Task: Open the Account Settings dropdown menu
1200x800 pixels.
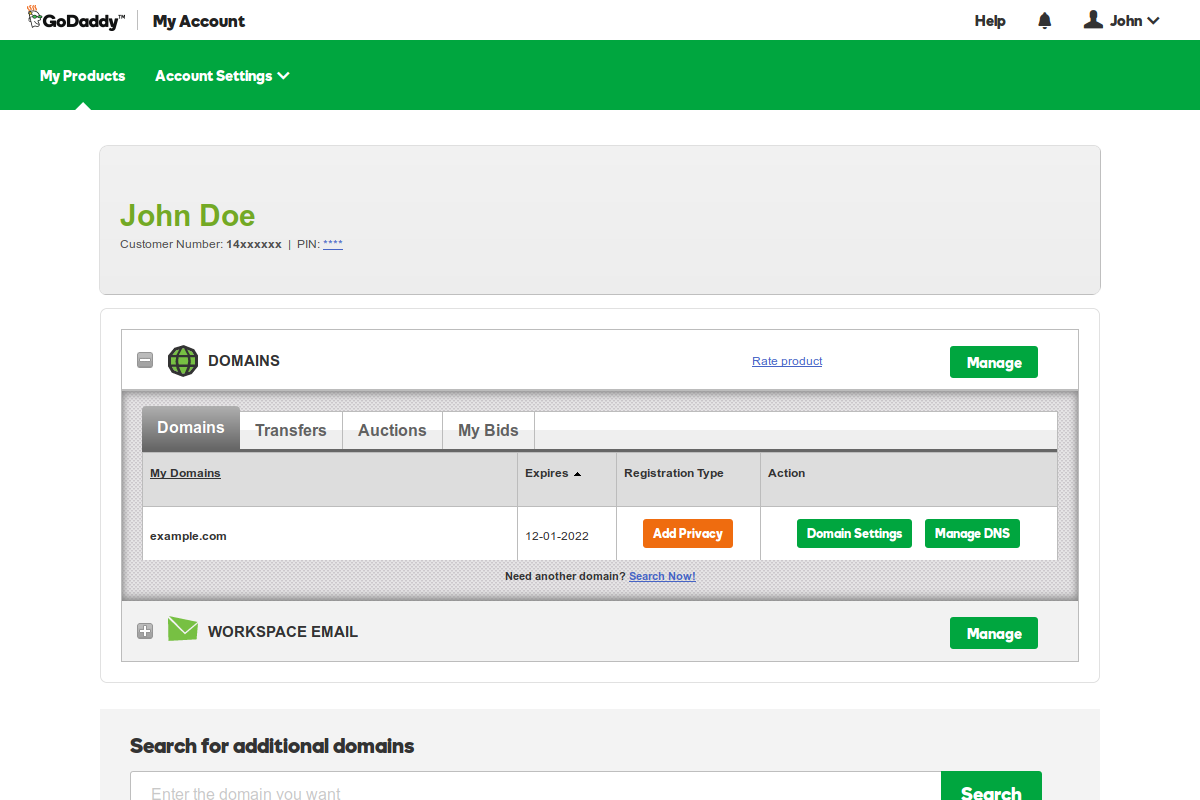Action: tap(222, 76)
